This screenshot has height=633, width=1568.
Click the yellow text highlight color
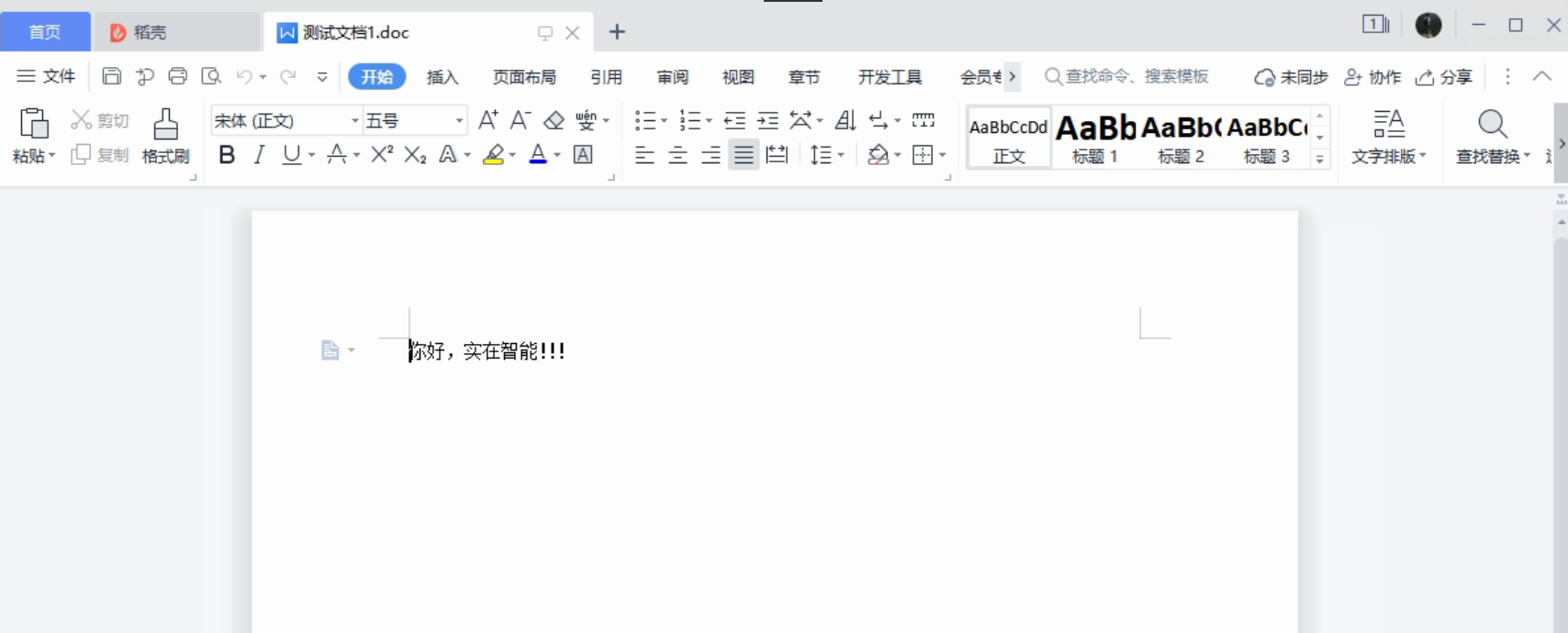[494, 155]
